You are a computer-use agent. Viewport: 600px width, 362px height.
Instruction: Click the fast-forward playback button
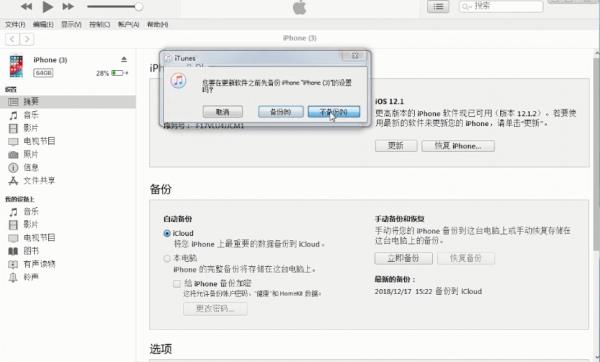pos(68,6)
